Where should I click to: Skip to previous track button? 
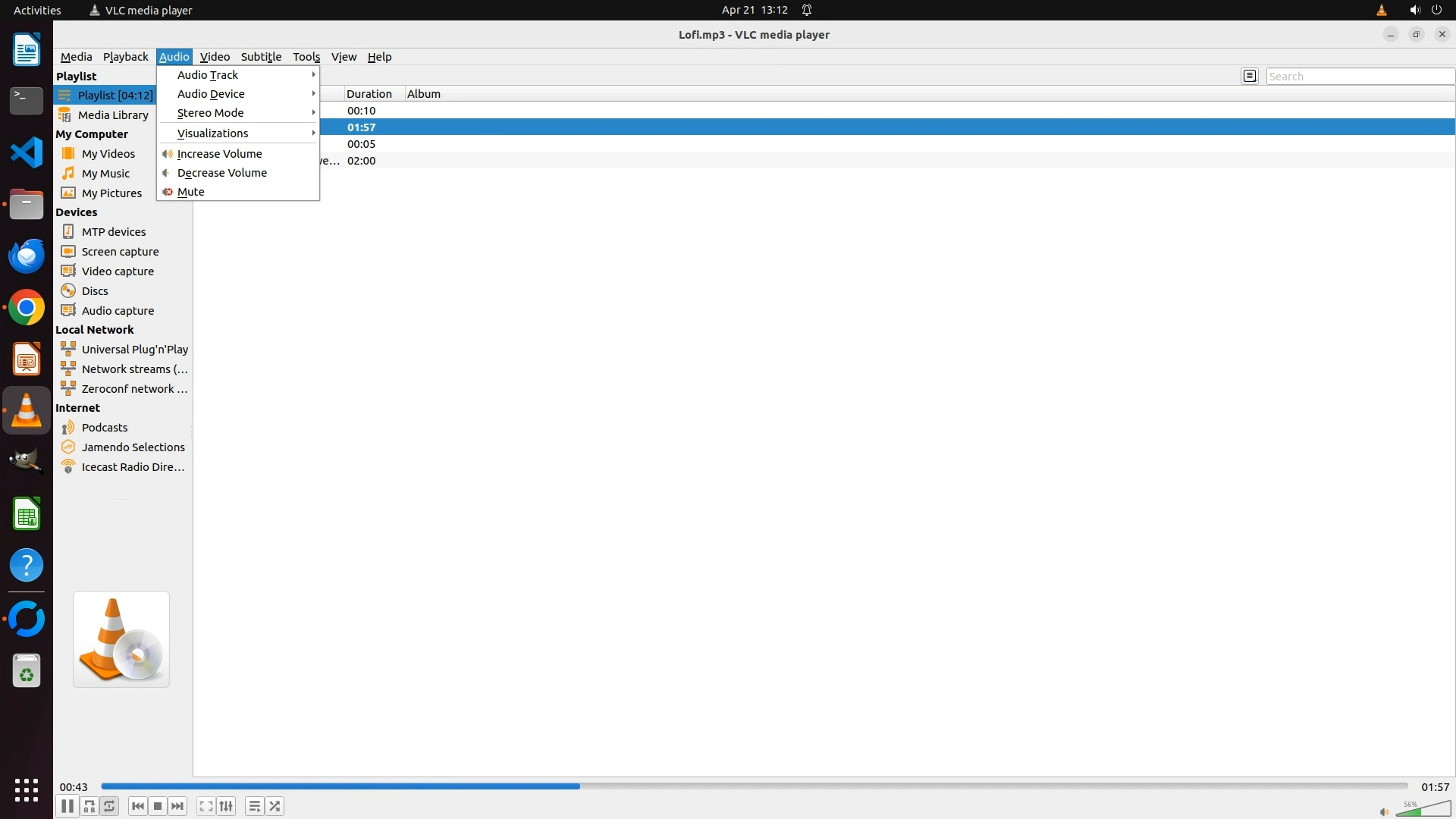click(137, 806)
